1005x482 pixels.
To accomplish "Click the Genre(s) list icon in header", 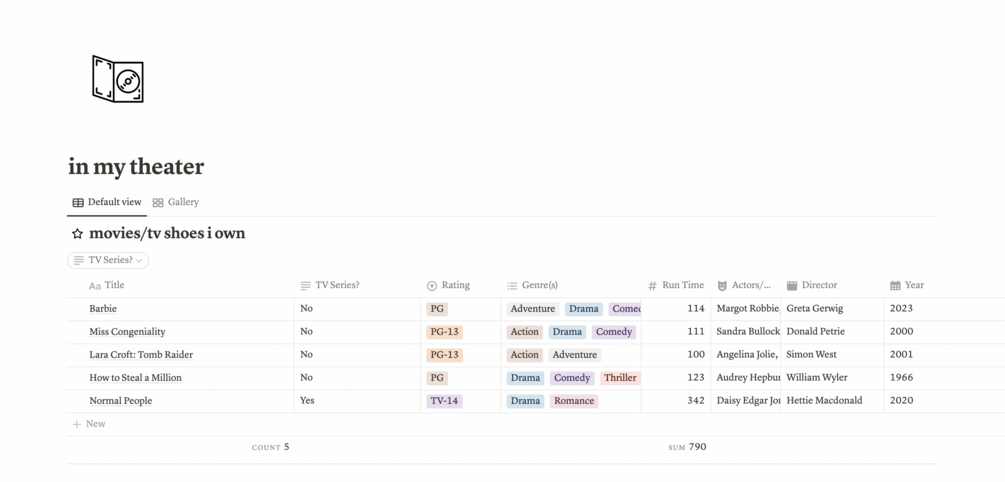I will coord(512,286).
